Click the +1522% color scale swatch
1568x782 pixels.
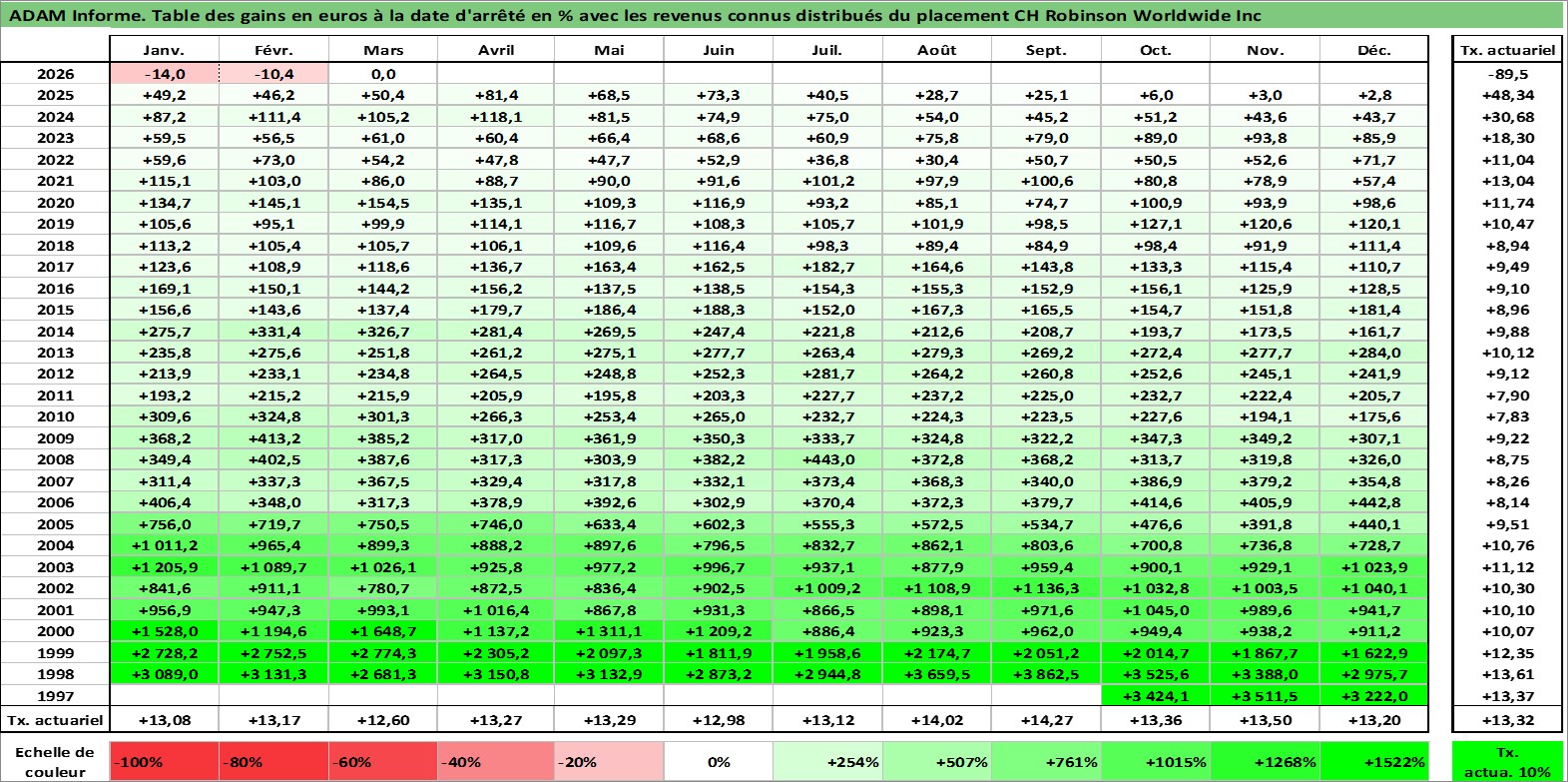pos(1374,761)
